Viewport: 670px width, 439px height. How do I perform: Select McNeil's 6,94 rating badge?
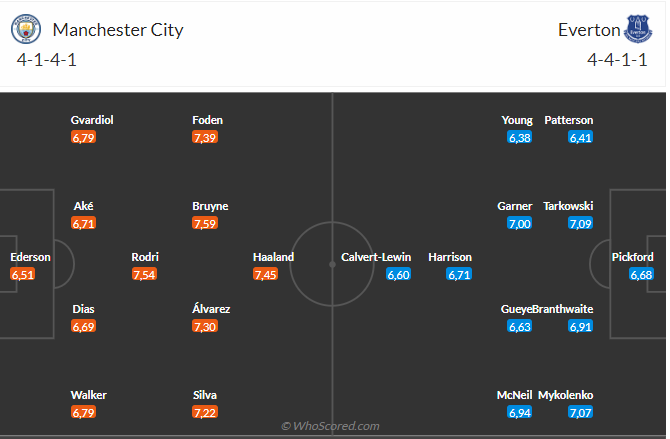[520, 412]
